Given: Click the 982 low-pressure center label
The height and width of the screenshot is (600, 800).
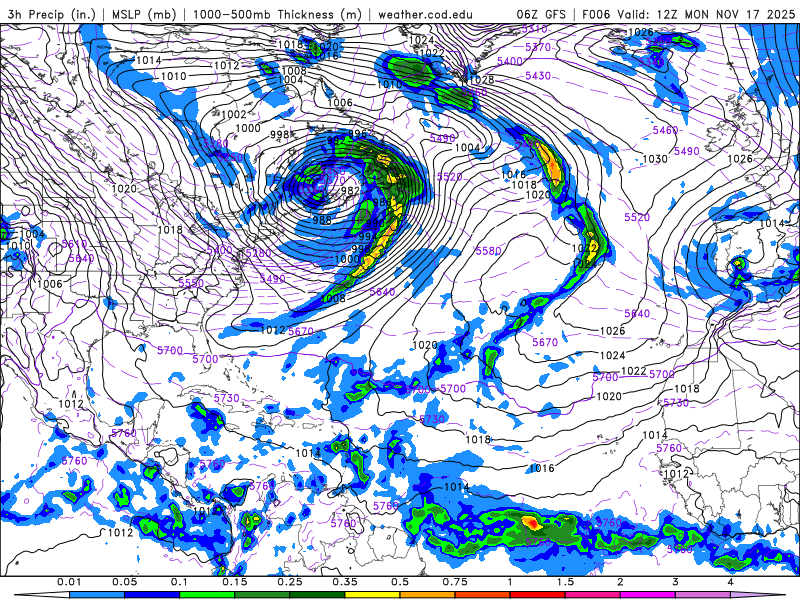Looking at the screenshot, I should click(351, 190).
